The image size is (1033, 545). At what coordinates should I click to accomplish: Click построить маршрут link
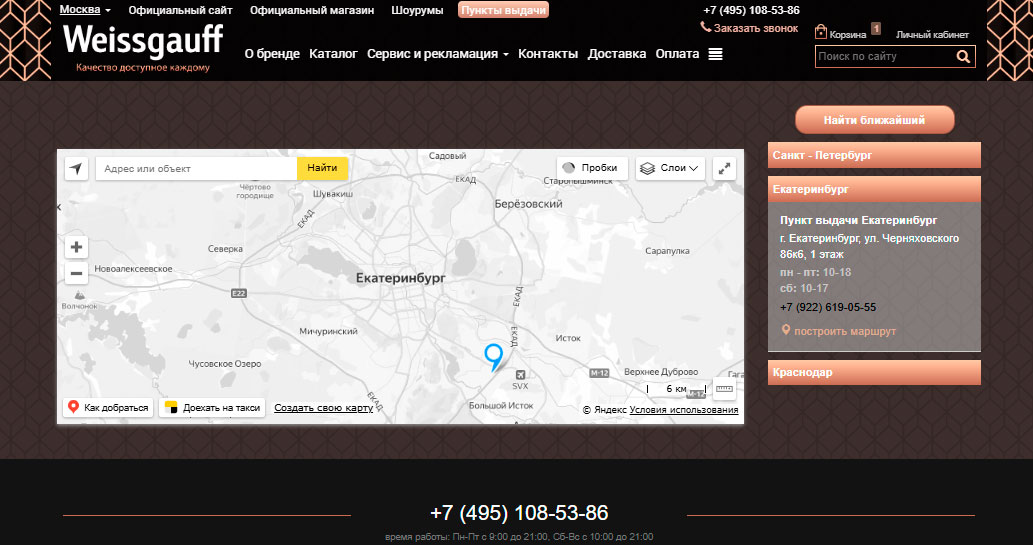coord(845,331)
